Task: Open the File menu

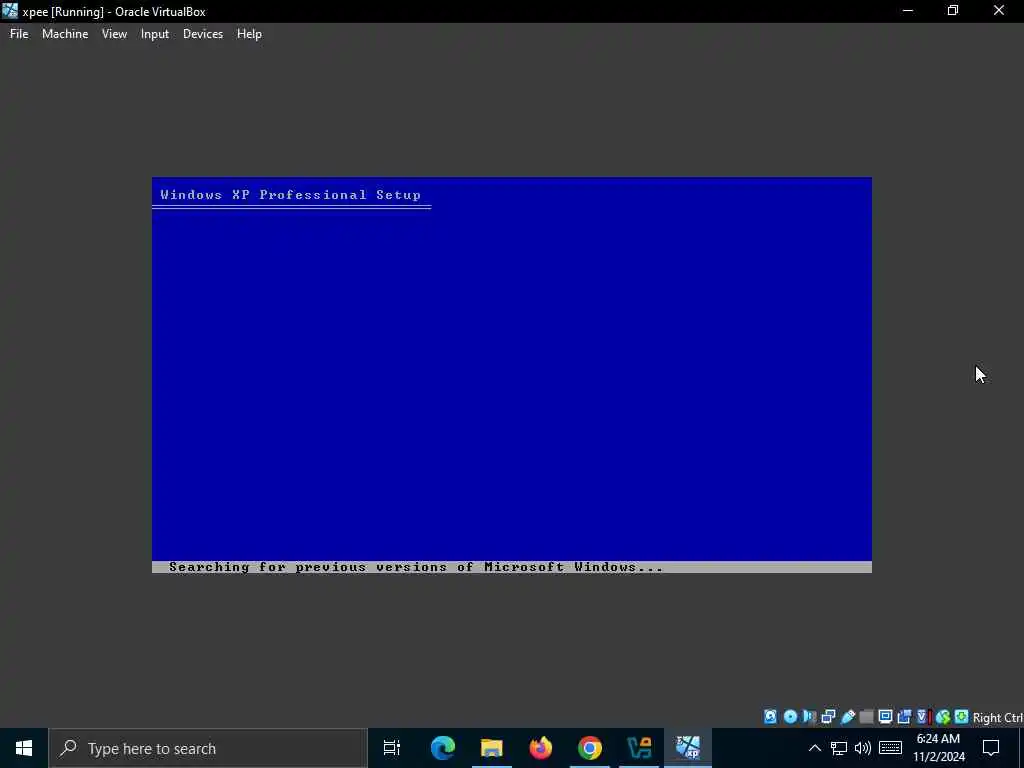Action: (19, 34)
